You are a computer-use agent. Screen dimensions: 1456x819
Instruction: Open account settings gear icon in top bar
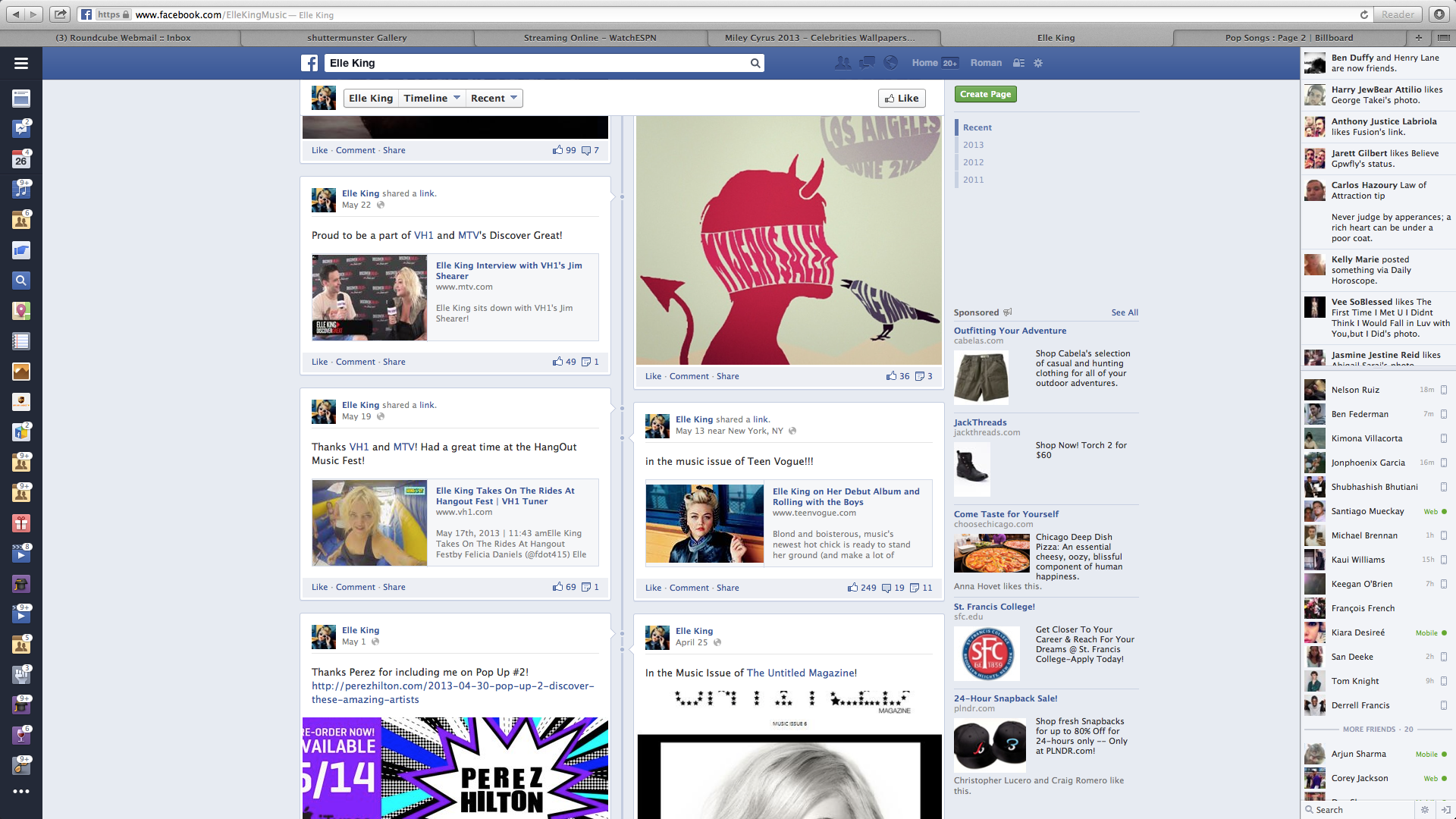coord(1038,63)
